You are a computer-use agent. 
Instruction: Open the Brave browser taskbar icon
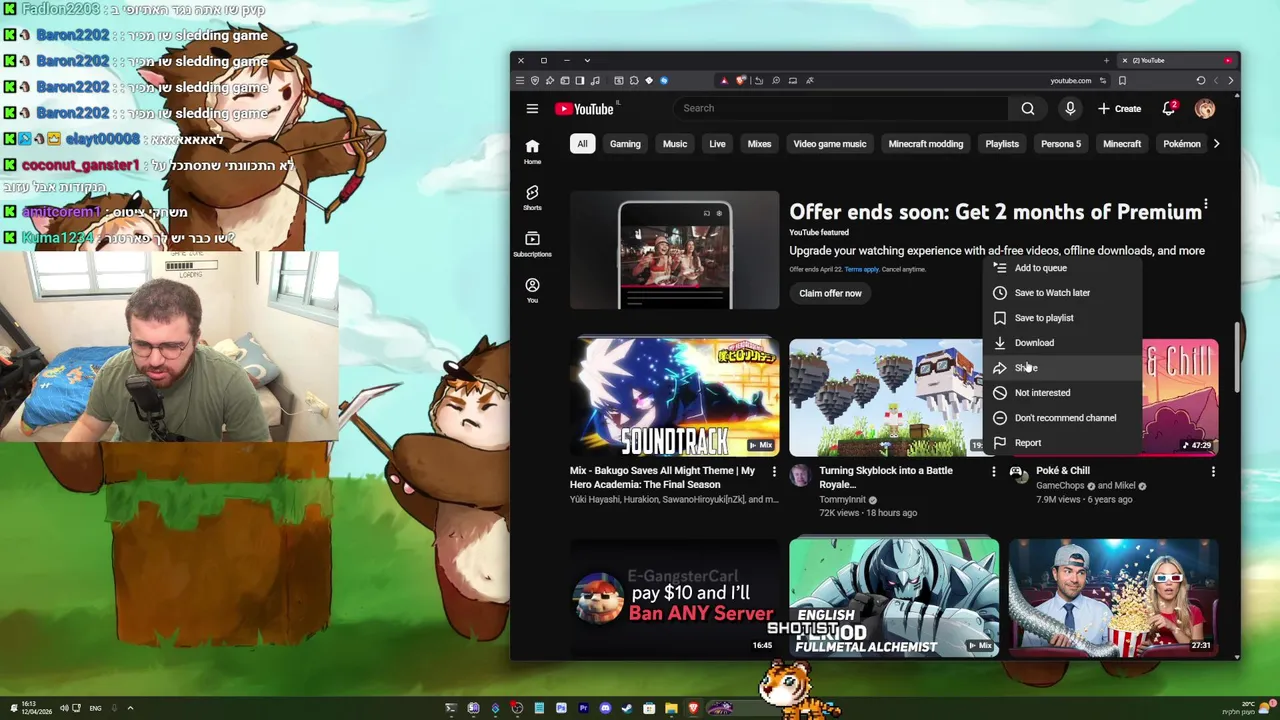(693, 708)
